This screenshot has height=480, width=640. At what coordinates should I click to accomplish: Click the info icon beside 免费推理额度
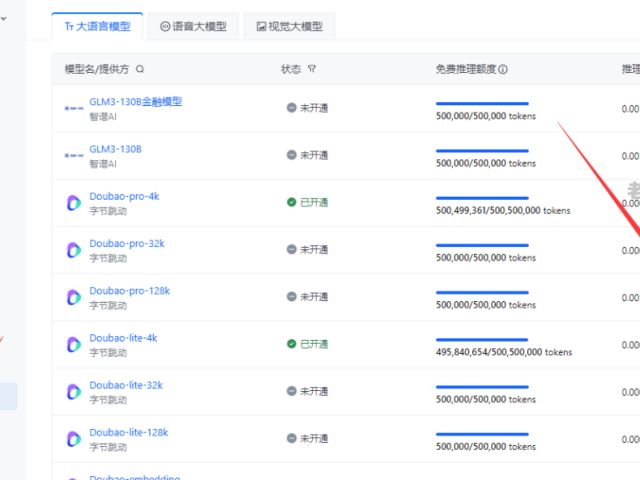[x=503, y=69]
